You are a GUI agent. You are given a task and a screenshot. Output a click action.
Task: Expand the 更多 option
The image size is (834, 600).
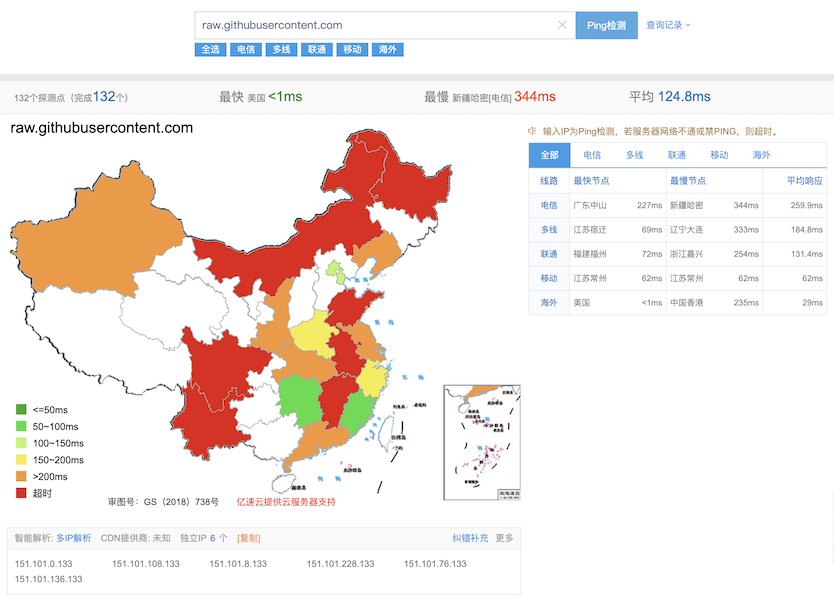[504, 538]
